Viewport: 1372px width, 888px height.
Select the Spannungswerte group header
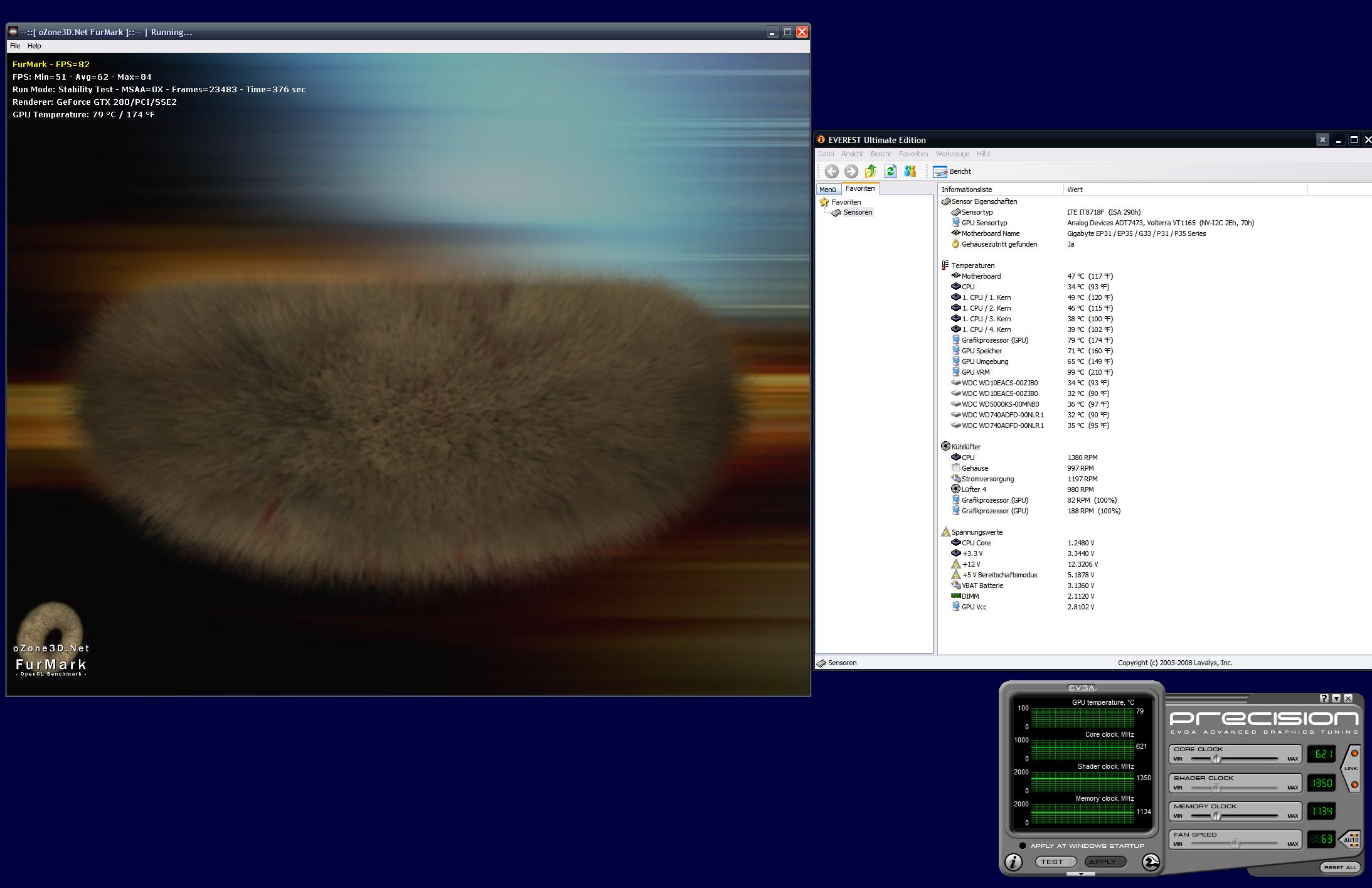point(972,532)
